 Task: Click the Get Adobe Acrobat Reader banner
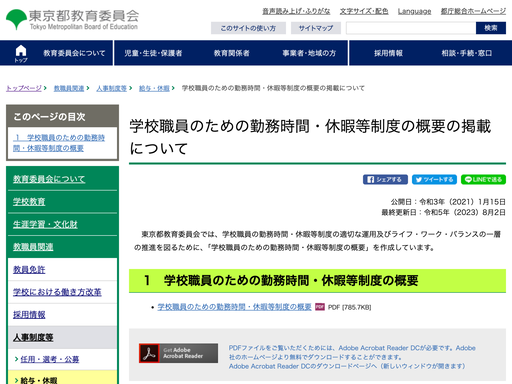coord(178,353)
